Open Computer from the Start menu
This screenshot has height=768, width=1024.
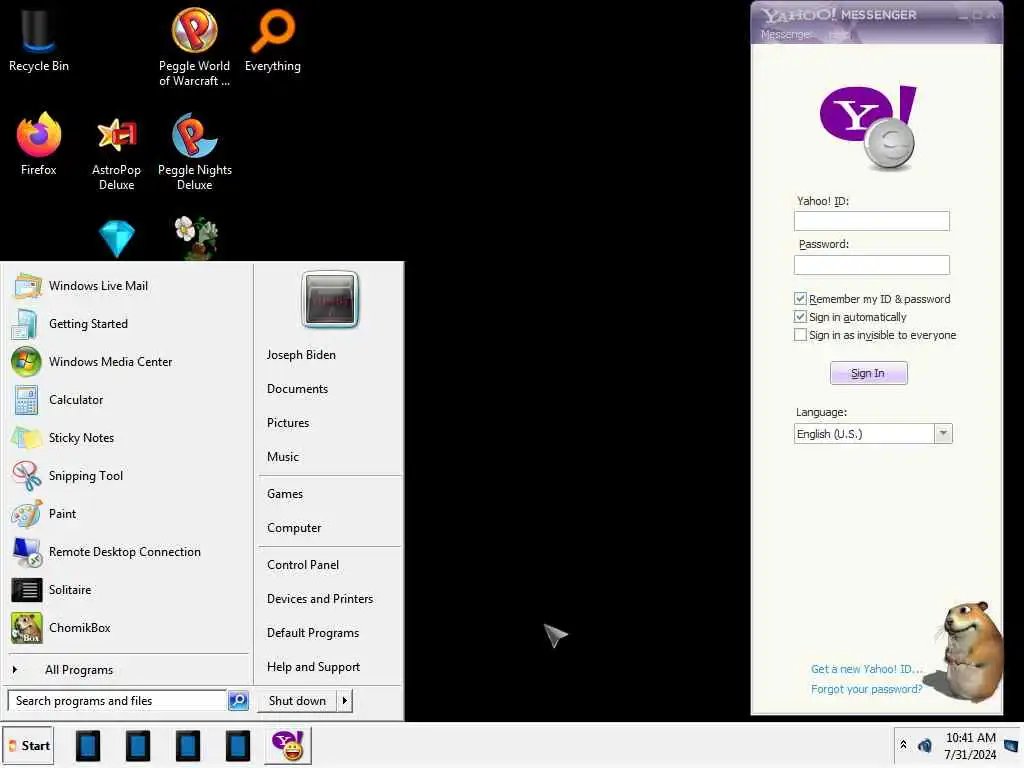294,528
